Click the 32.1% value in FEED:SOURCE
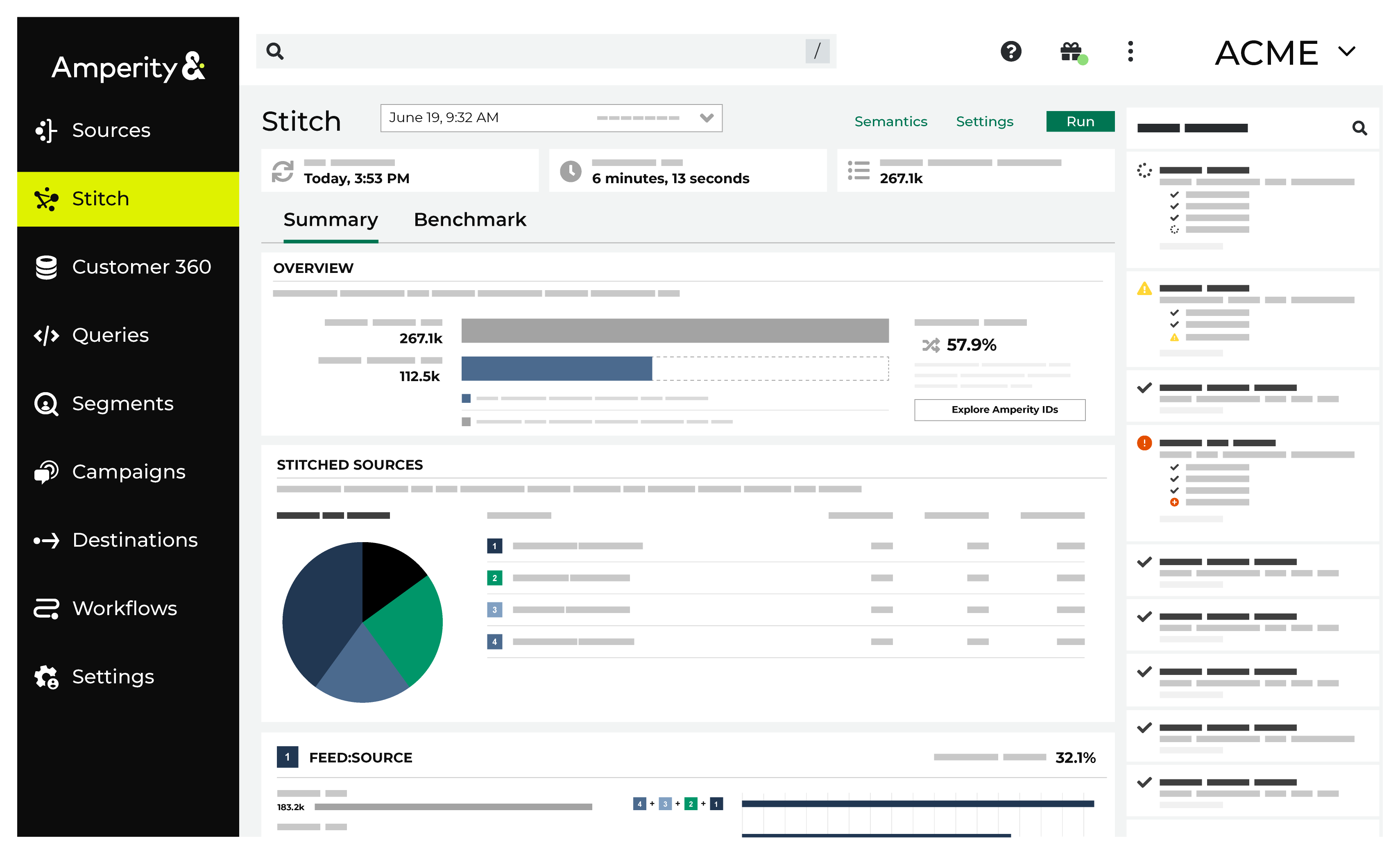 1075,757
